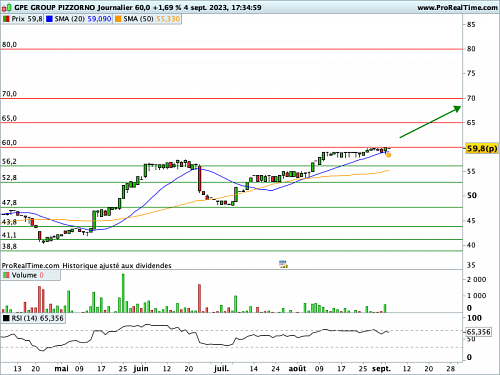The image size is (500, 375).
Task: Click the orange SMA (50) color square
Action: [118, 19]
